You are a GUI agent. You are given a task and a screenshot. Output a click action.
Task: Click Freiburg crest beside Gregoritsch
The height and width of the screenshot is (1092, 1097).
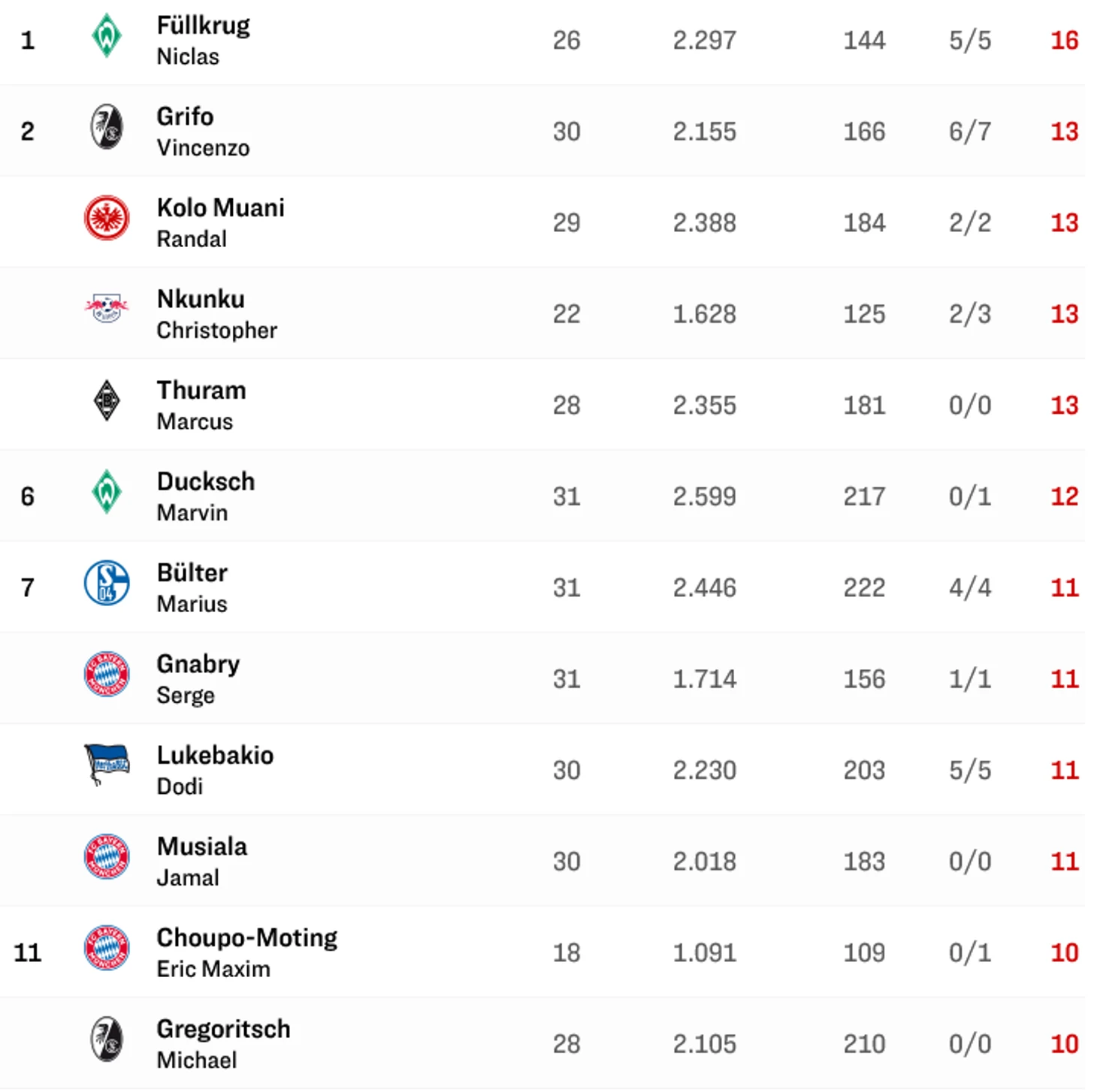(107, 1039)
